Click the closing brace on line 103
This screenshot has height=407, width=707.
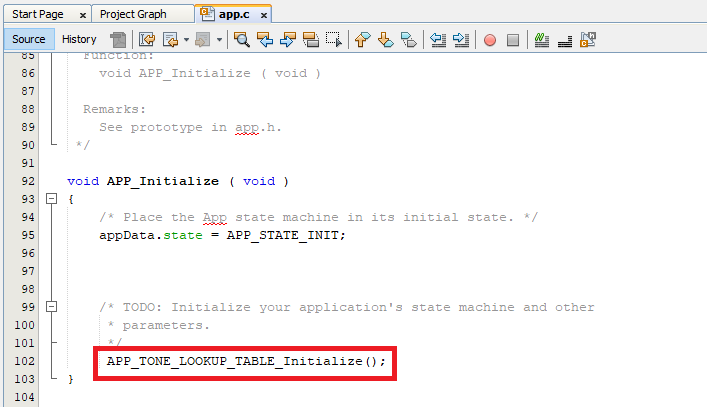coord(71,379)
